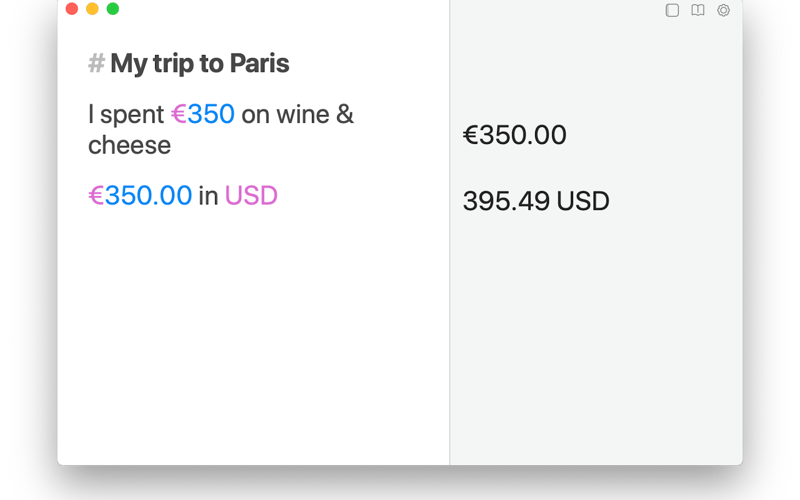Viewport: 800px width, 500px height.
Task: Close the window with the red button
Action: 72,9
